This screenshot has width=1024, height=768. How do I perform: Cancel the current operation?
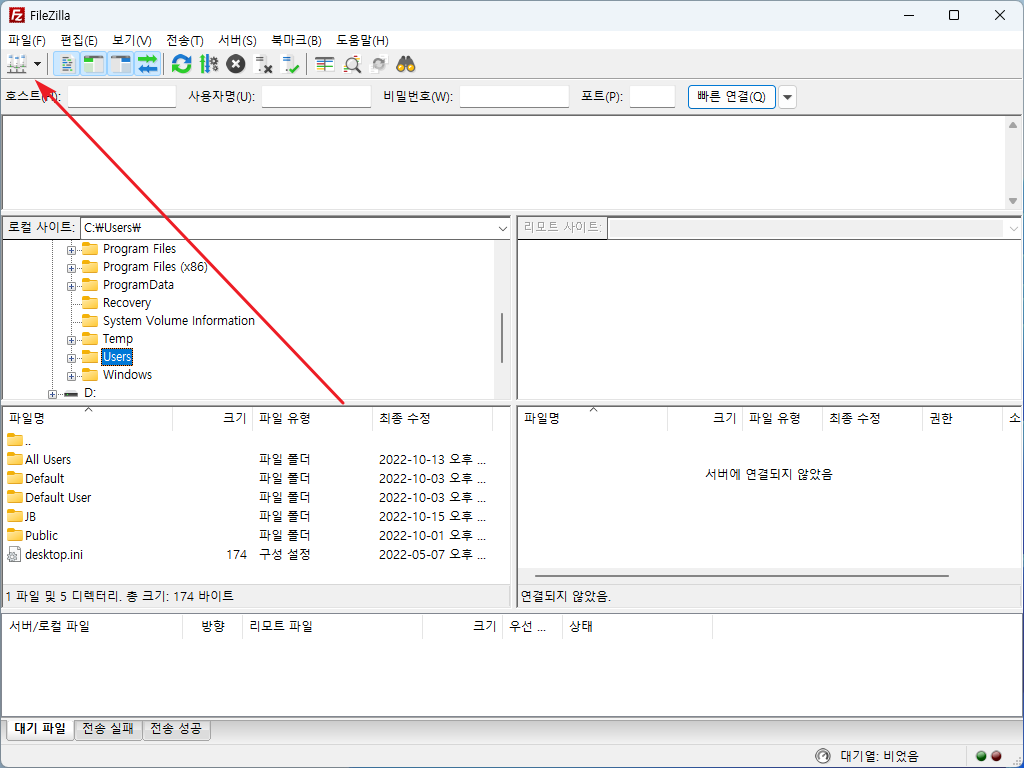[x=236, y=64]
